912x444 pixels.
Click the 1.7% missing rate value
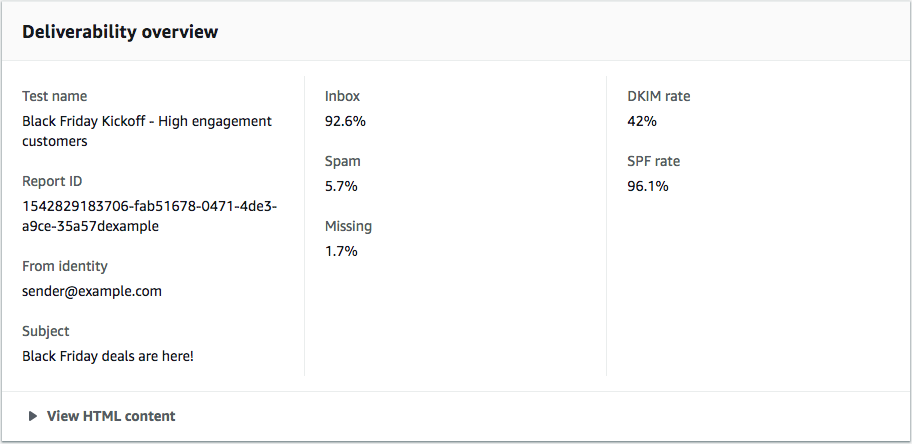pyautogui.click(x=341, y=251)
